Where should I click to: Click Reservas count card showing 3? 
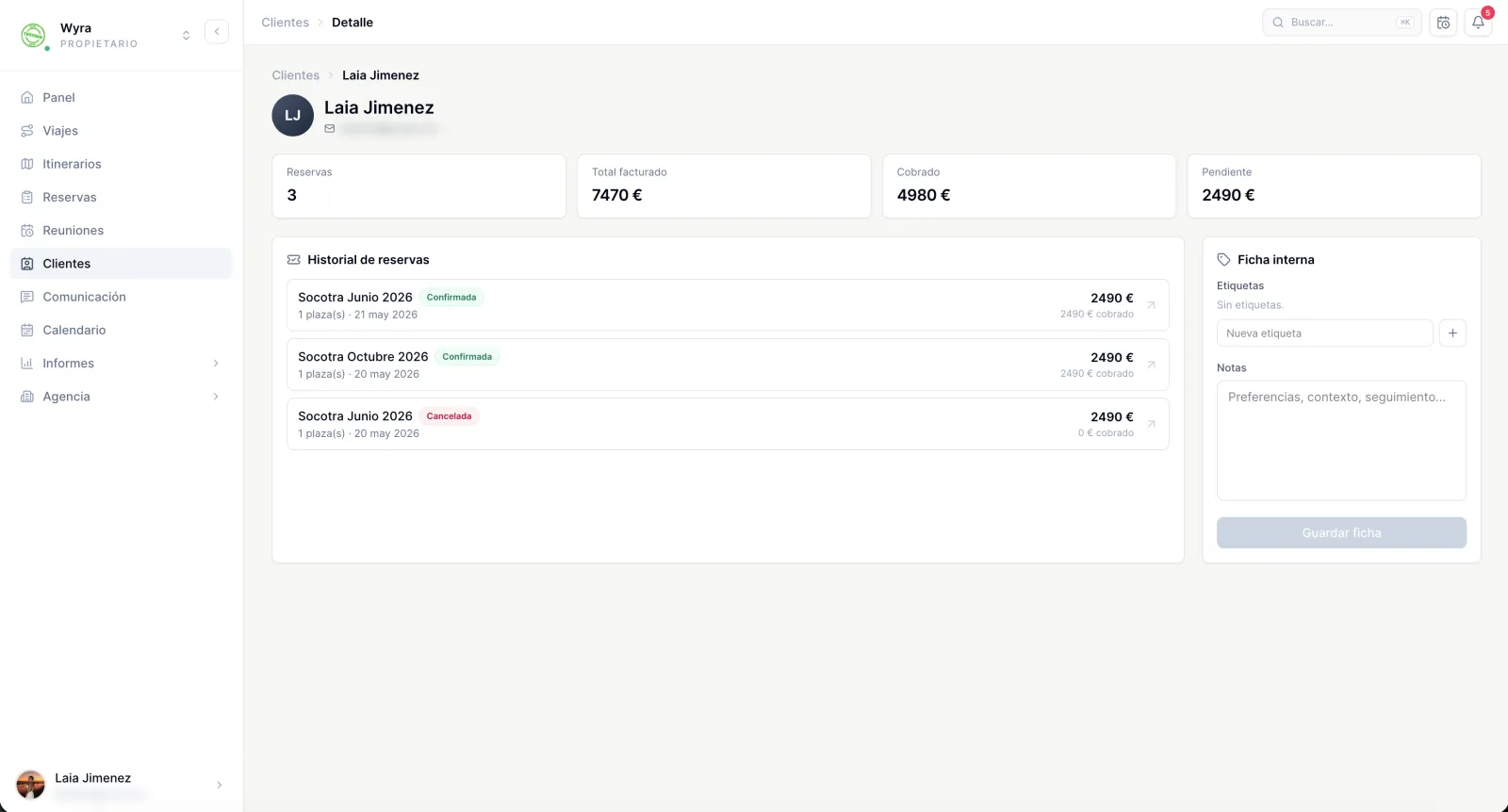click(x=419, y=187)
